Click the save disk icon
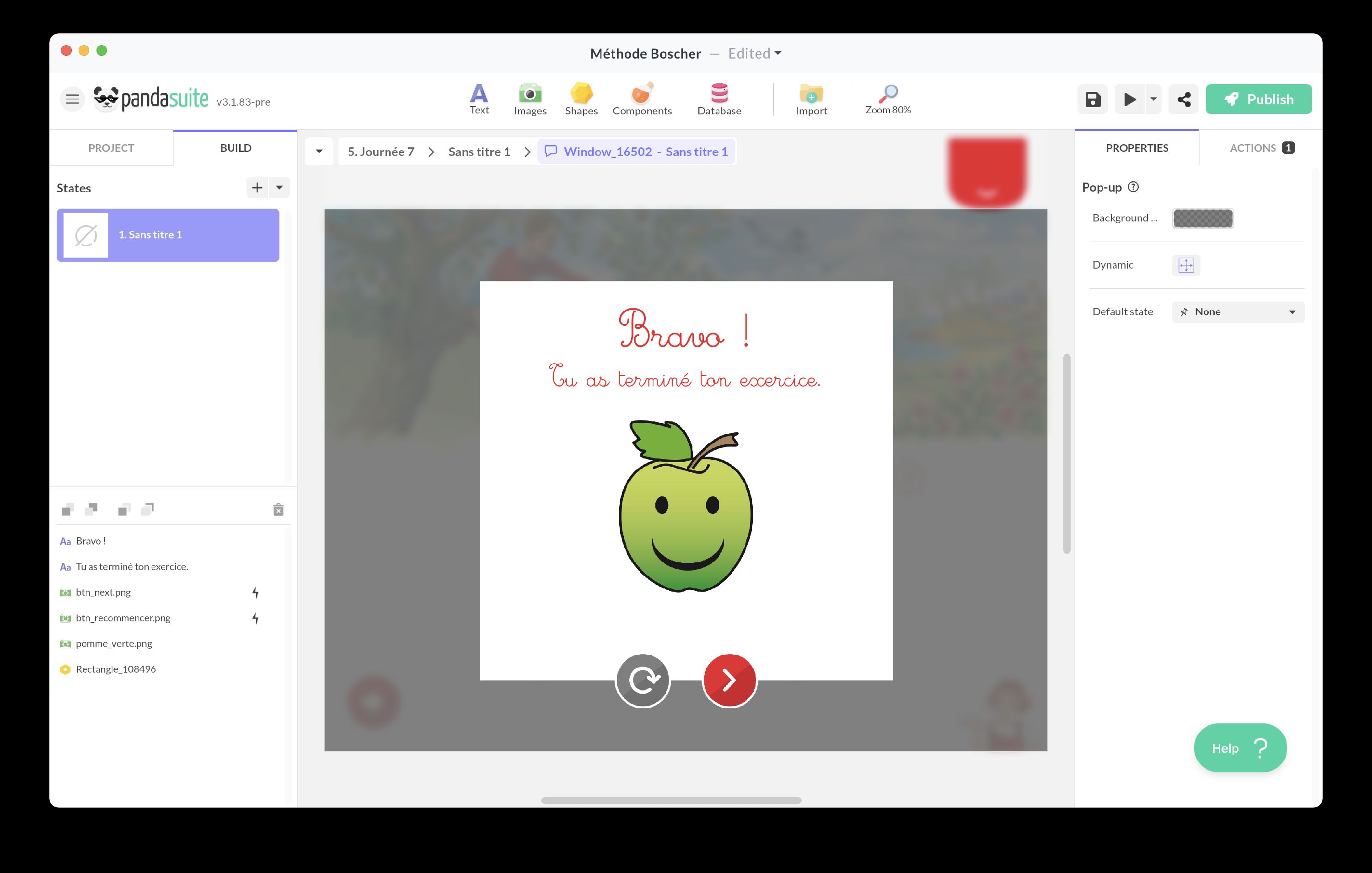The width and height of the screenshot is (1372, 873). 1092,100
